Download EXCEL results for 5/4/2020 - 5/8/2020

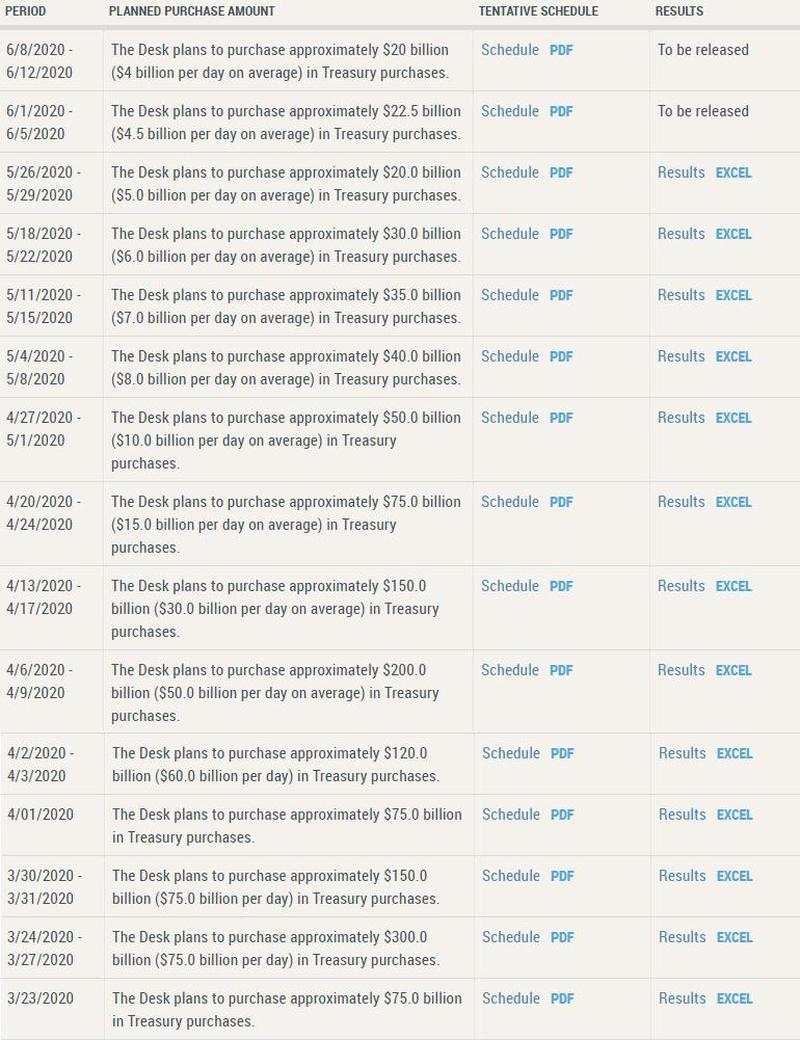[733, 357]
